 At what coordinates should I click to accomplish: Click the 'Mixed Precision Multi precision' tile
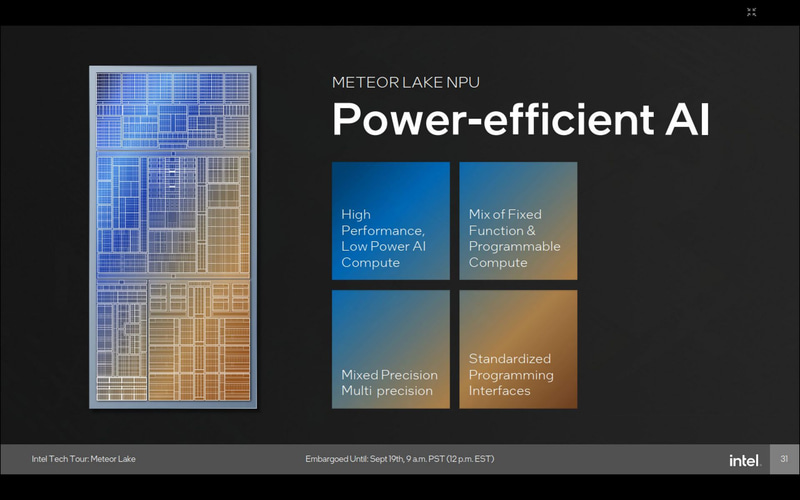coord(391,349)
